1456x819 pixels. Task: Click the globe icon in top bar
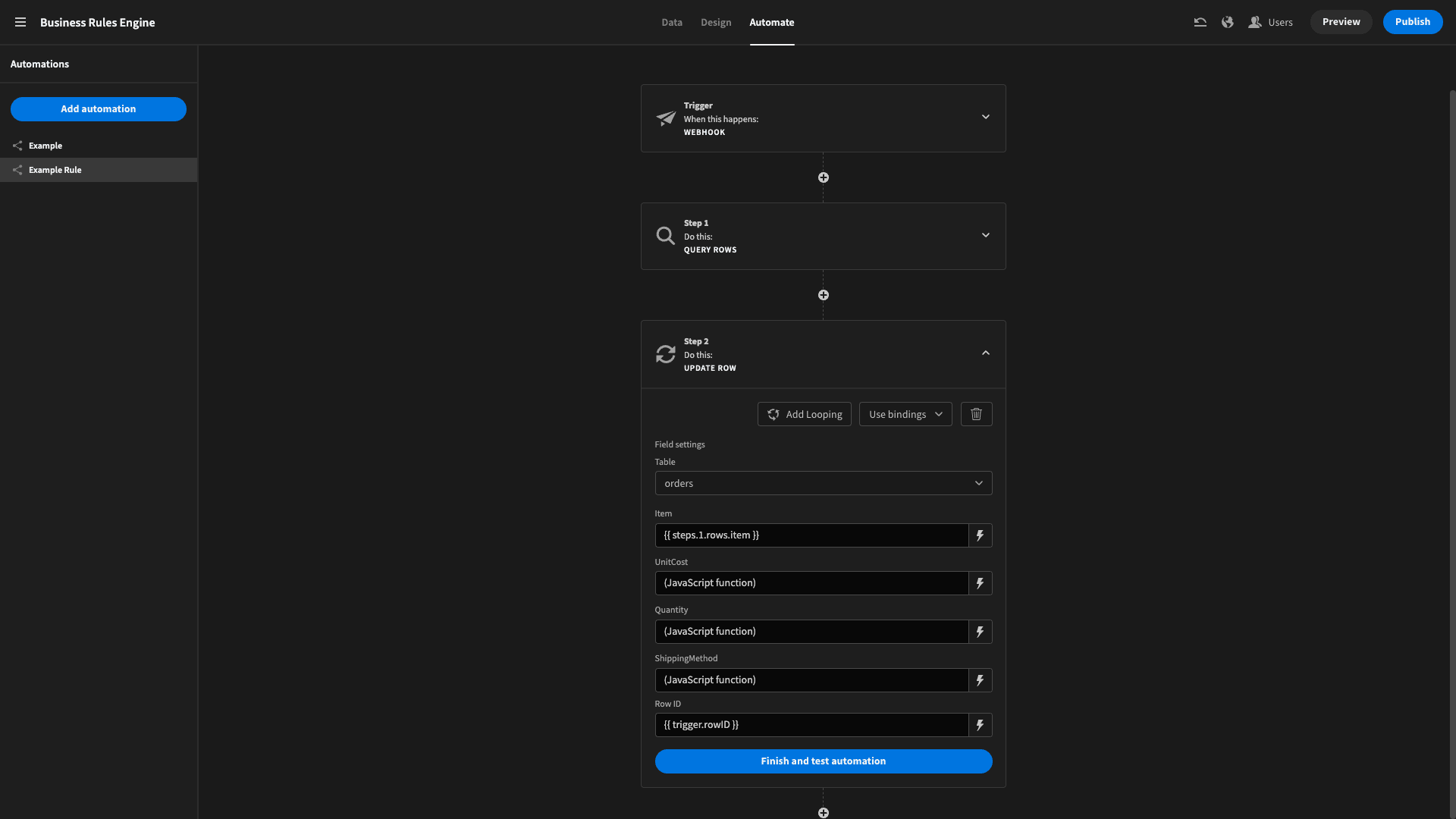(1227, 22)
